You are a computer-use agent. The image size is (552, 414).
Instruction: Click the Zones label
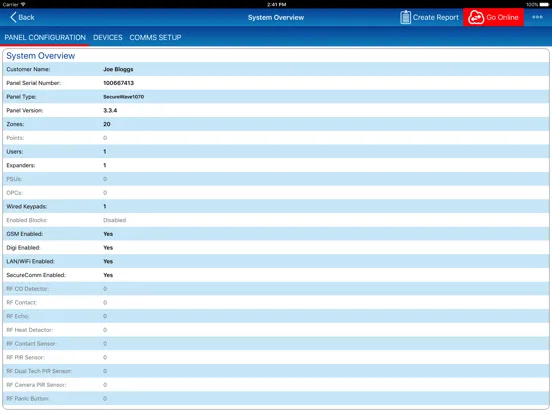coord(15,124)
